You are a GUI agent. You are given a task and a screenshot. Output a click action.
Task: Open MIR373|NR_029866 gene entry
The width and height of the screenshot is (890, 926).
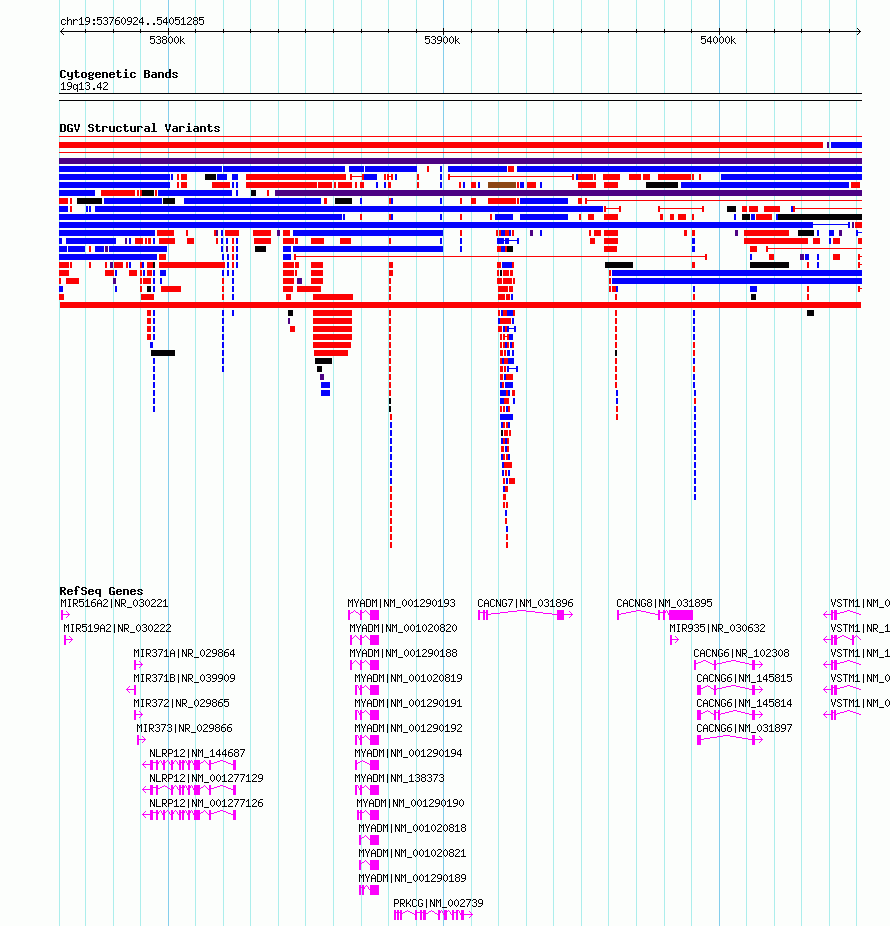click(184, 728)
